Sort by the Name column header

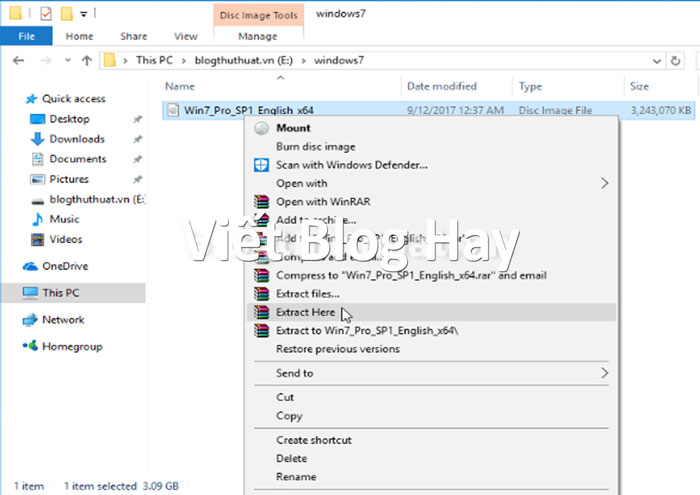coord(180,86)
